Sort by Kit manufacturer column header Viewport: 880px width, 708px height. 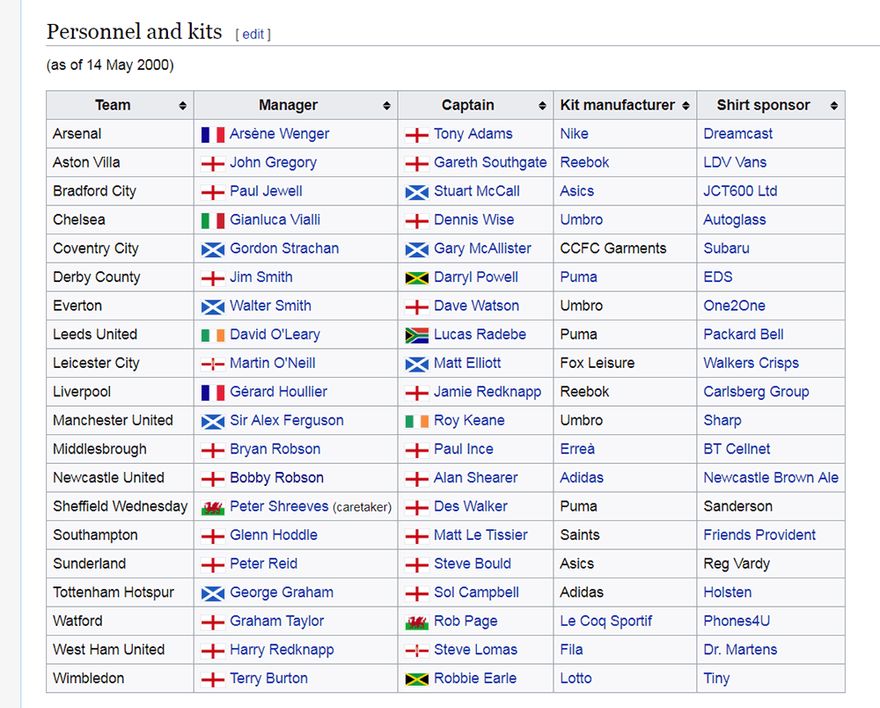click(685, 105)
